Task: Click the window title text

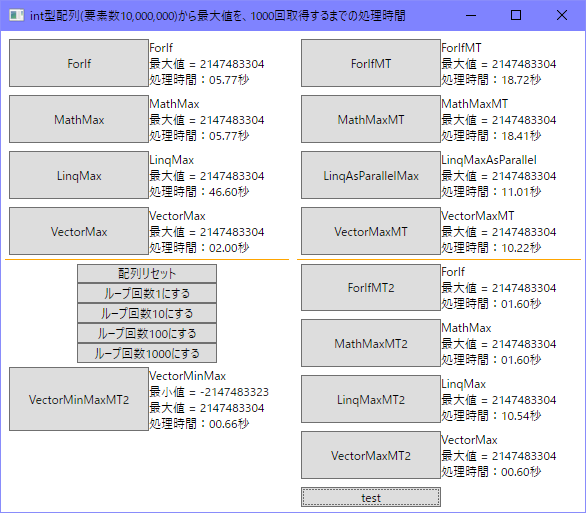Action: pyautogui.click(x=218, y=16)
